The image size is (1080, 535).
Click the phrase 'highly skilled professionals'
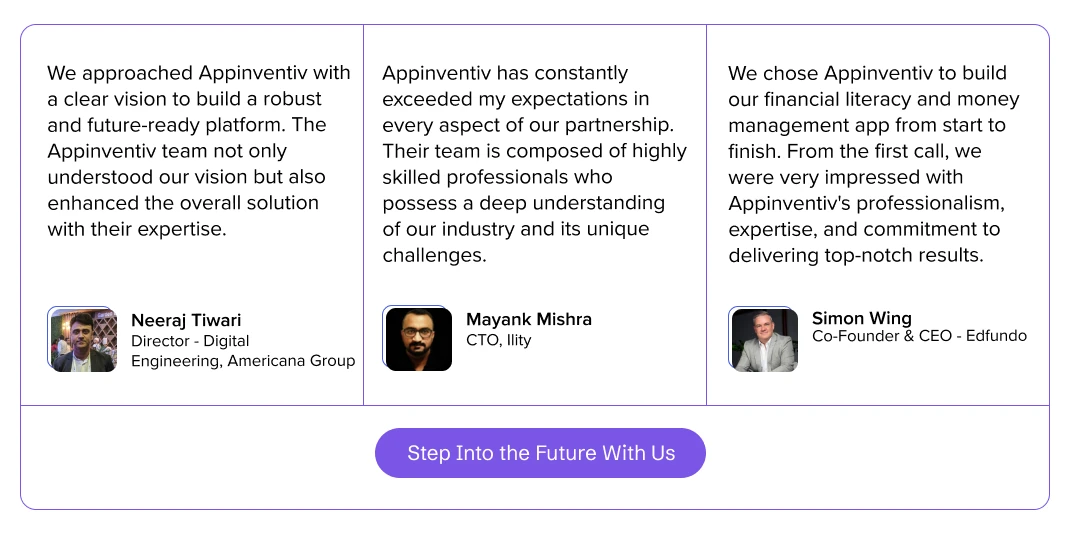pyautogui.click(x=534, y=164)
